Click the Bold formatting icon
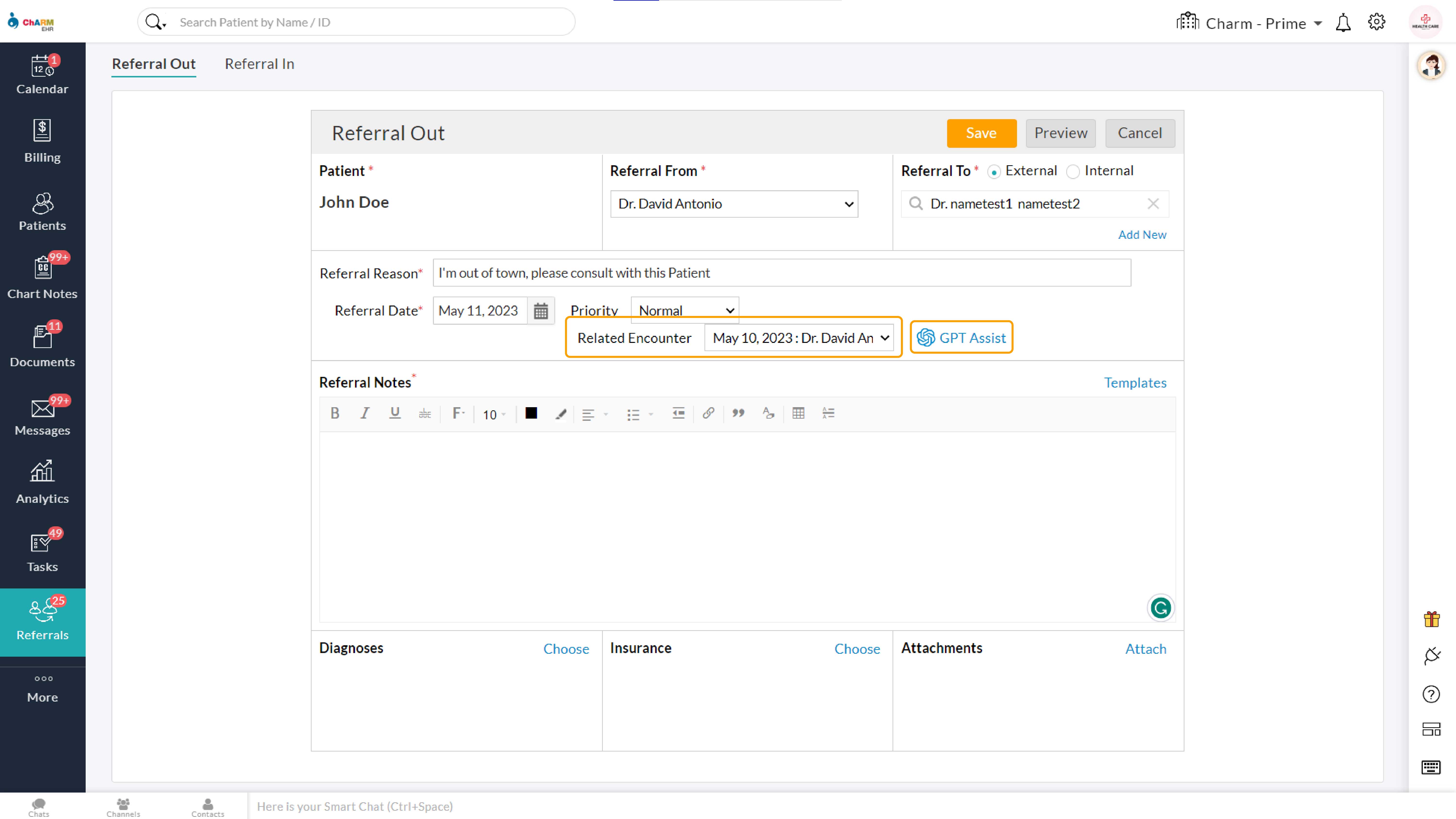This screenshot has width=1456, height=819. (335, 413)
